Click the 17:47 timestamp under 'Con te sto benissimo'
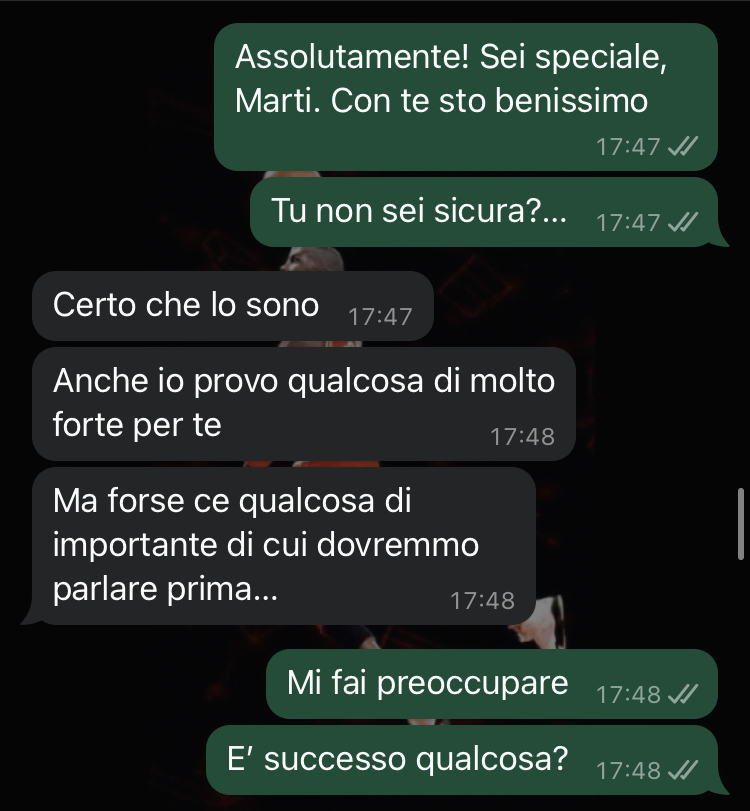This screenshot has width=750, height=811. point(628,146)
